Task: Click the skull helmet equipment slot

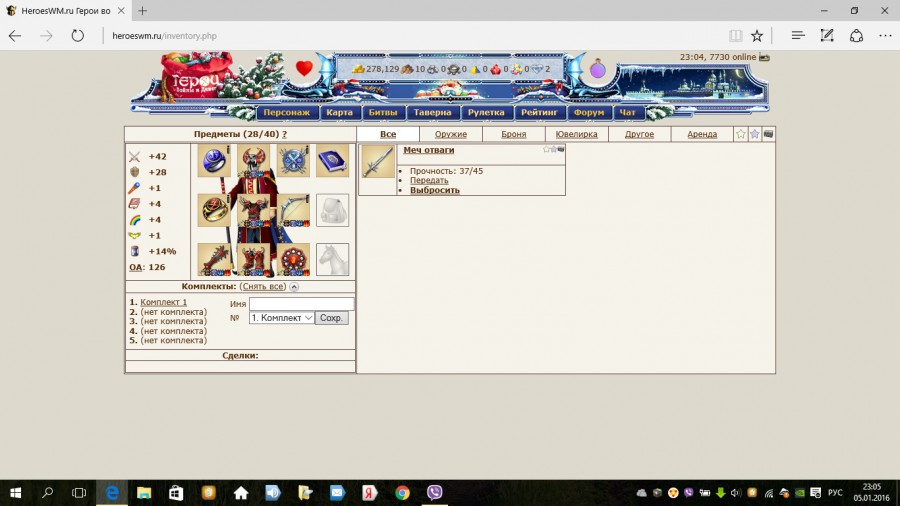Action: (253, 161)
